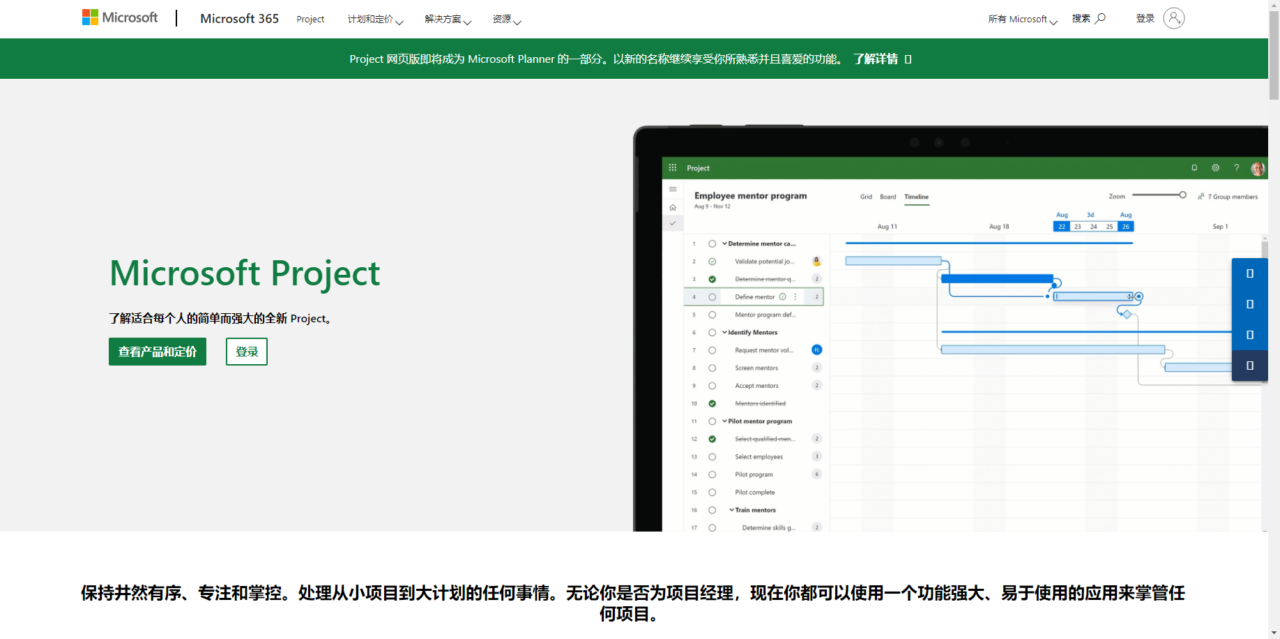Select the Determine skills g... task name
This screenshot has height=639, width=1280.
click(769, 527)
